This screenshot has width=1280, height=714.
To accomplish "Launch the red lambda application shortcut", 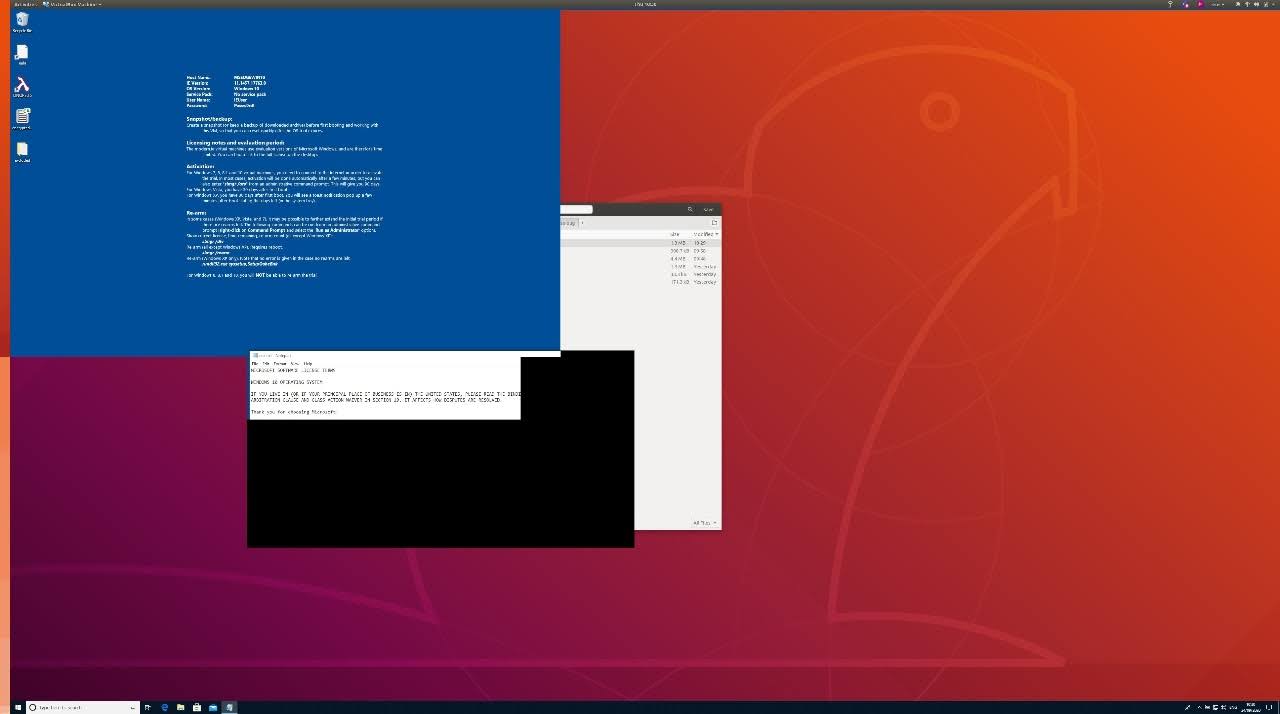I will (22, 88).
